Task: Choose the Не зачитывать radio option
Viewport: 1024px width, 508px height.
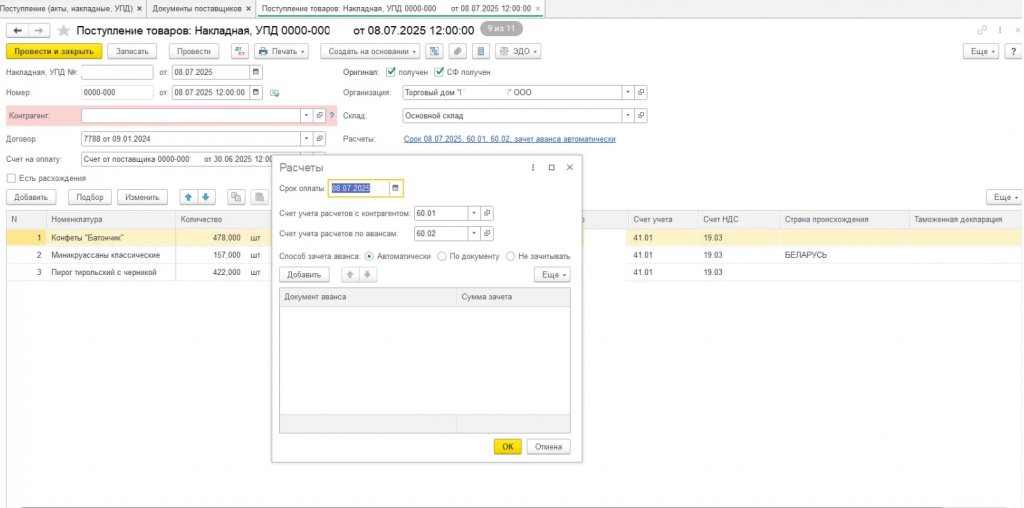Action: pyautogui.click(x=510, y=256)
